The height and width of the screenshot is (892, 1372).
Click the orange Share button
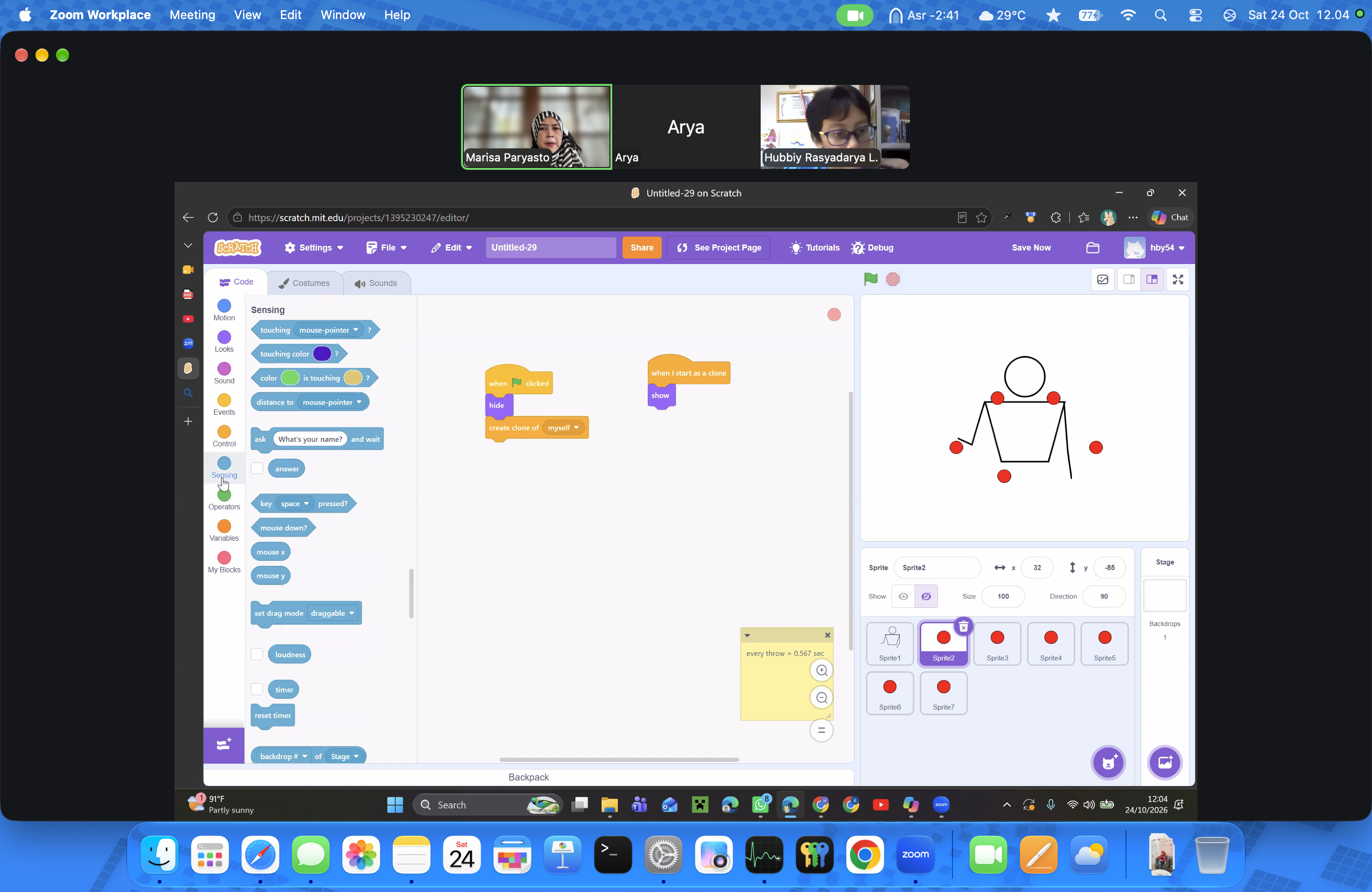(x=642, y=248)
